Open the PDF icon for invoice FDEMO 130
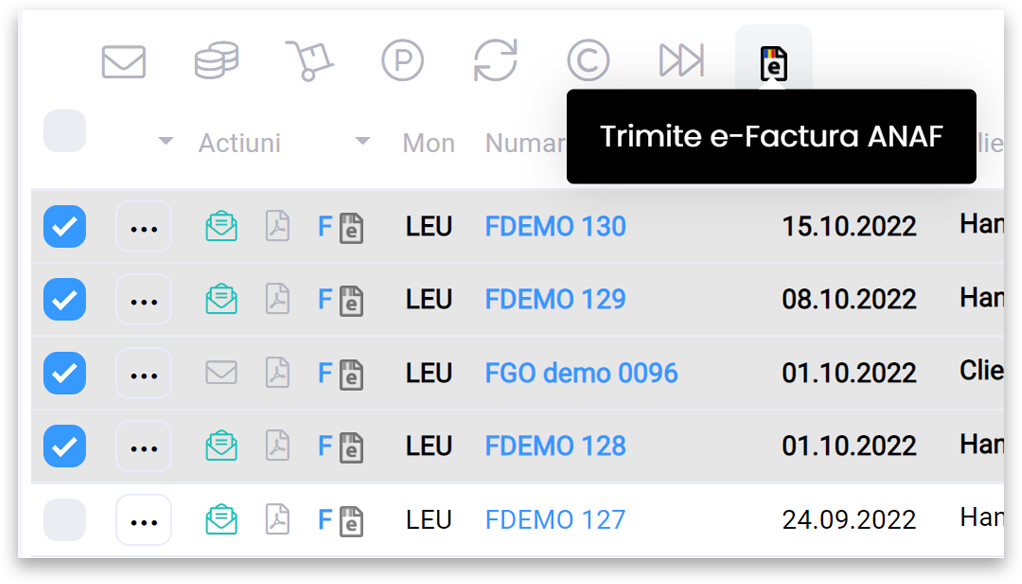Screen dimensions: 1022x584 [x=277, y=226]
